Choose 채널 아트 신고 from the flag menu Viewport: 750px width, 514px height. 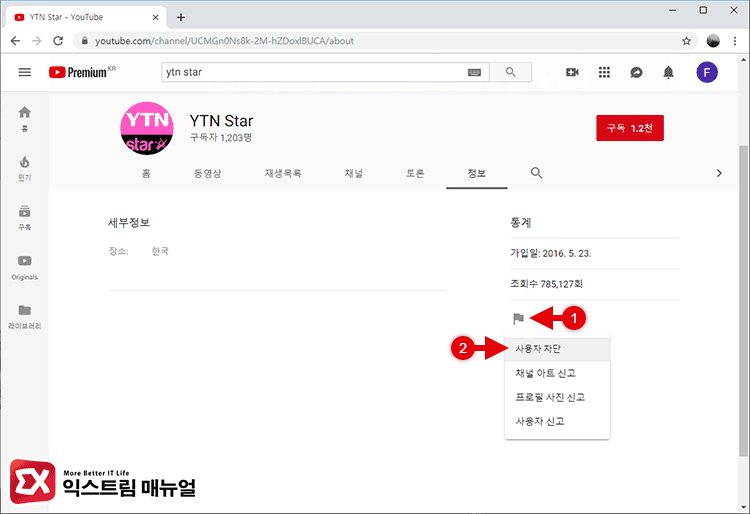point(557,373)
